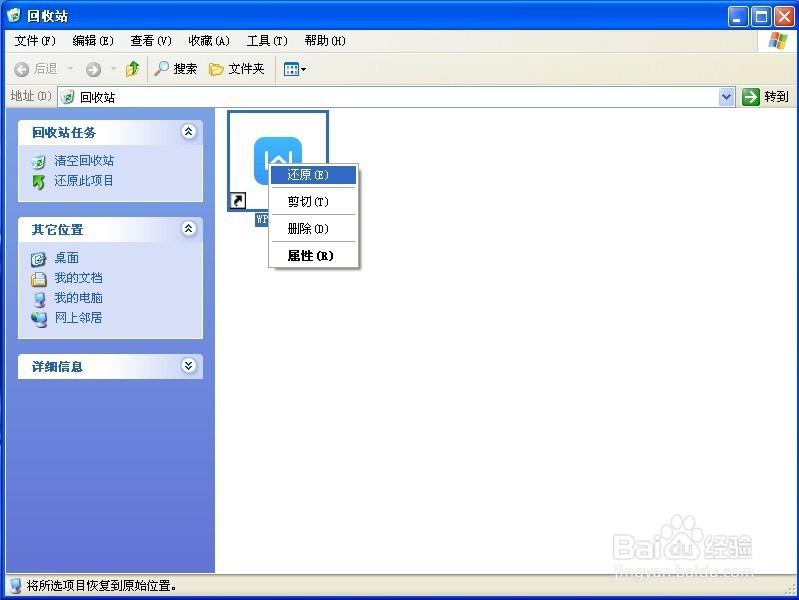Click the documents folder icon beside 我的文档
The image size is (799, 600).
click(38, 279)
